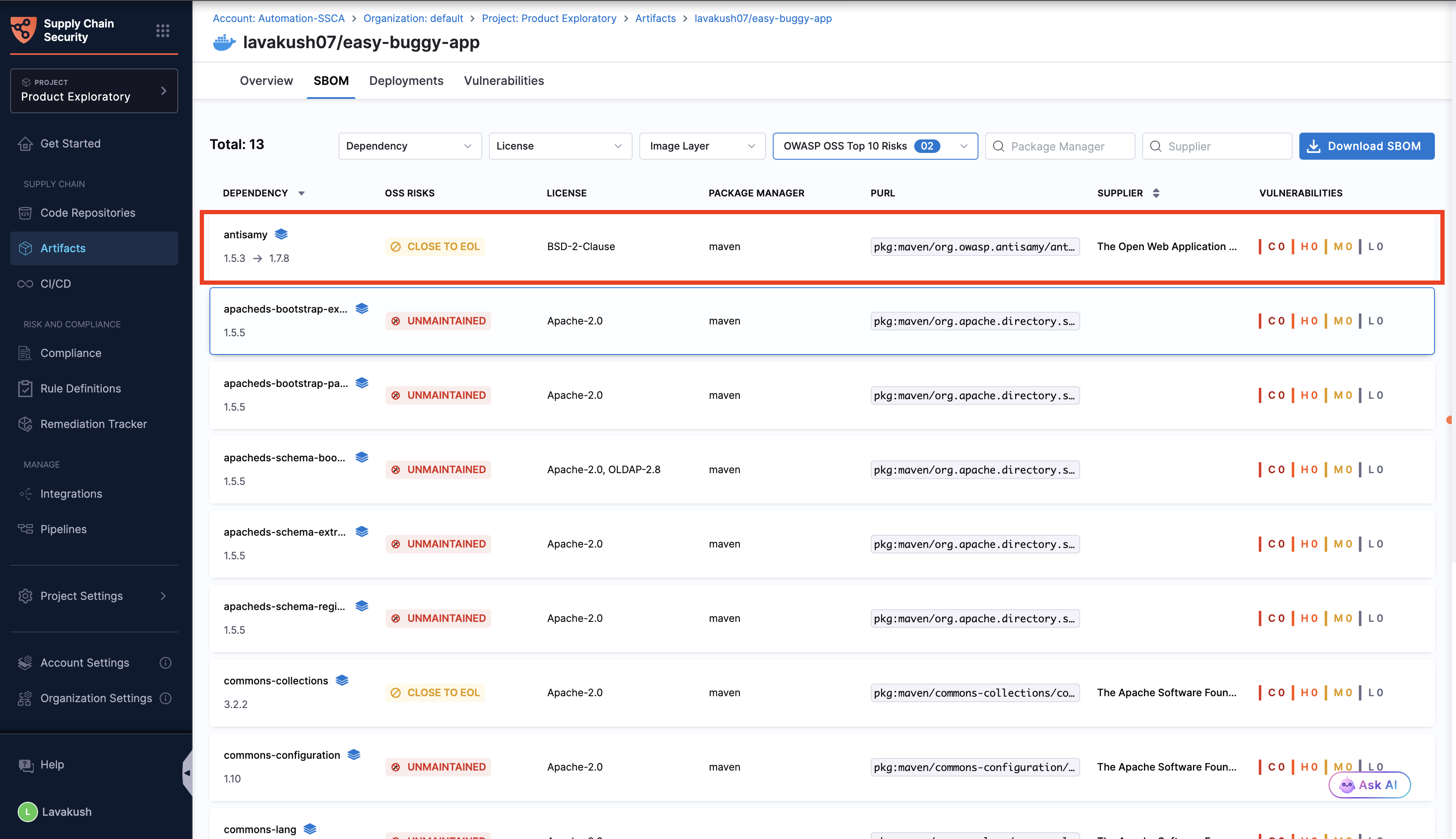1456x839 pixels.
Task: Open the Help section
Action: (52, 765)
